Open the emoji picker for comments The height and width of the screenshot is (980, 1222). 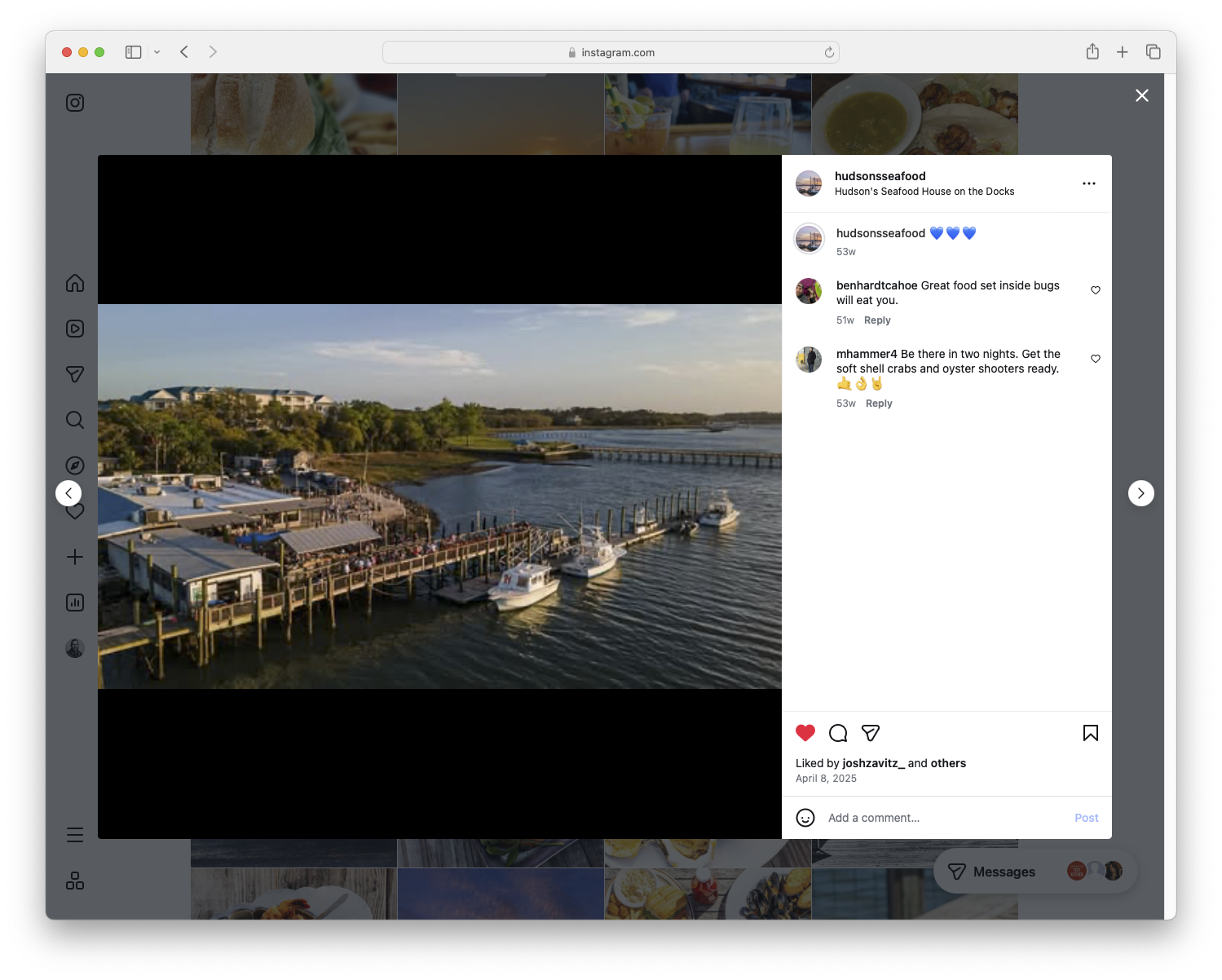tap(805, 817)
